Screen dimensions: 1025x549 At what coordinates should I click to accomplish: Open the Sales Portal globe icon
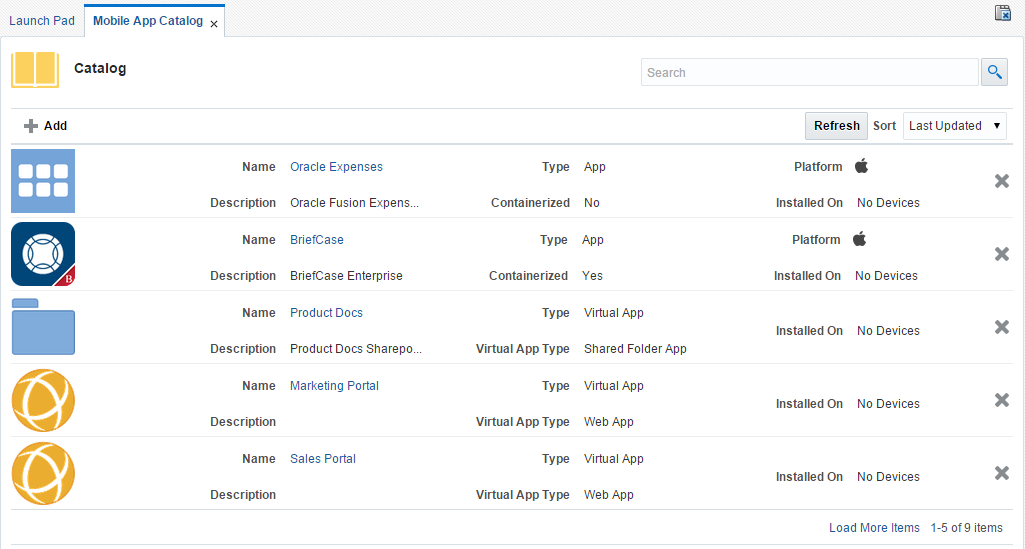[x=43, y=473]
